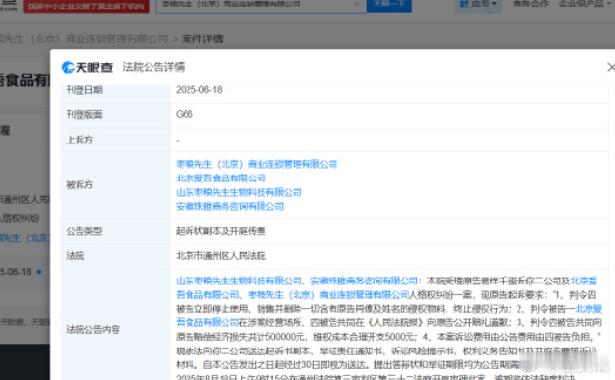Click the 法院公告详情 dialog title
The height and width of the screenshot is (380, 615).
tap(153, 67)
